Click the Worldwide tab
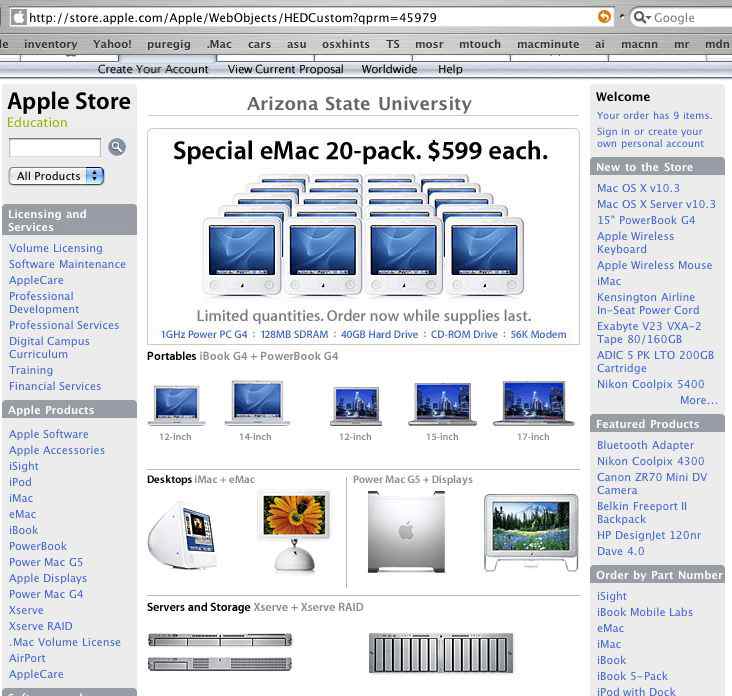The width and height of the screenshot is (732, 696). (x=389, y=69)
